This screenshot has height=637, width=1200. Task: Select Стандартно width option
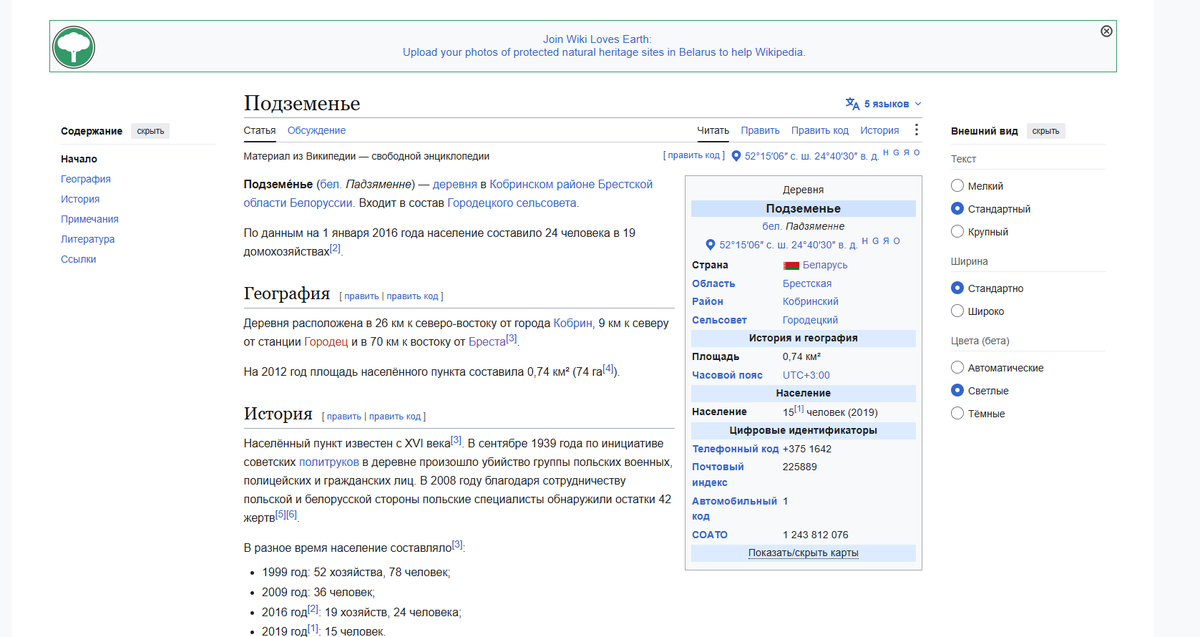[x=957, y=288]
